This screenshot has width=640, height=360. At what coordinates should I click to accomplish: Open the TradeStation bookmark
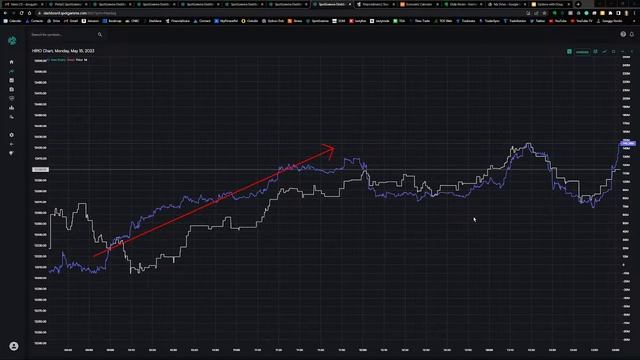pos(515,21)
